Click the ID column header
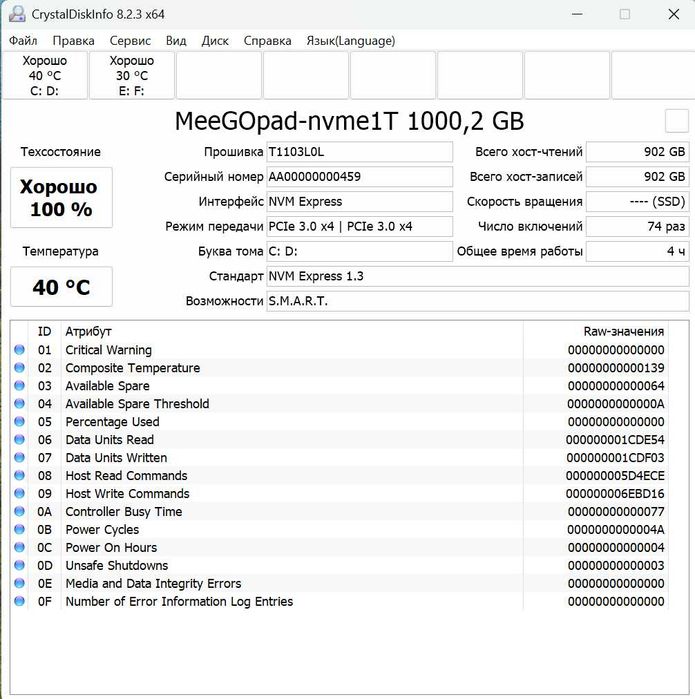The width and height of the screenshot is (695, 699). point(45,332)
